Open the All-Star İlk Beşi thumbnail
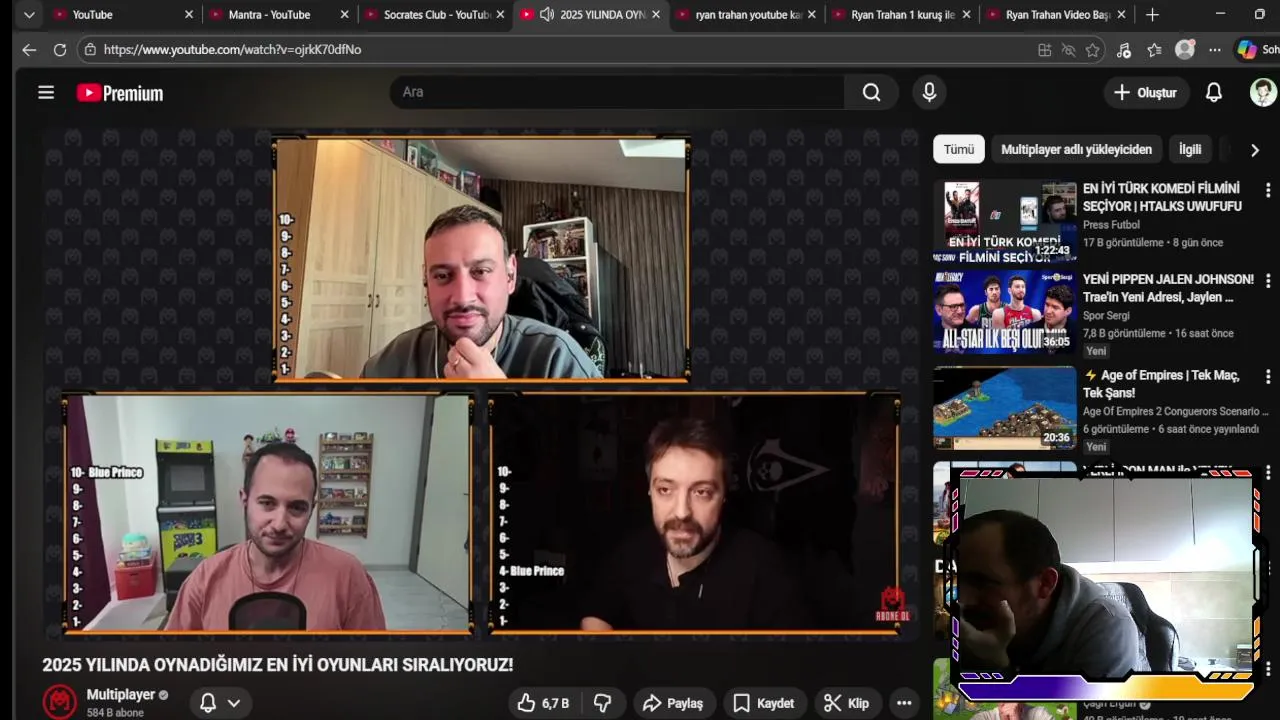Image resolution: width=1280 pixels, height=720 pixels. [1005, 312]
